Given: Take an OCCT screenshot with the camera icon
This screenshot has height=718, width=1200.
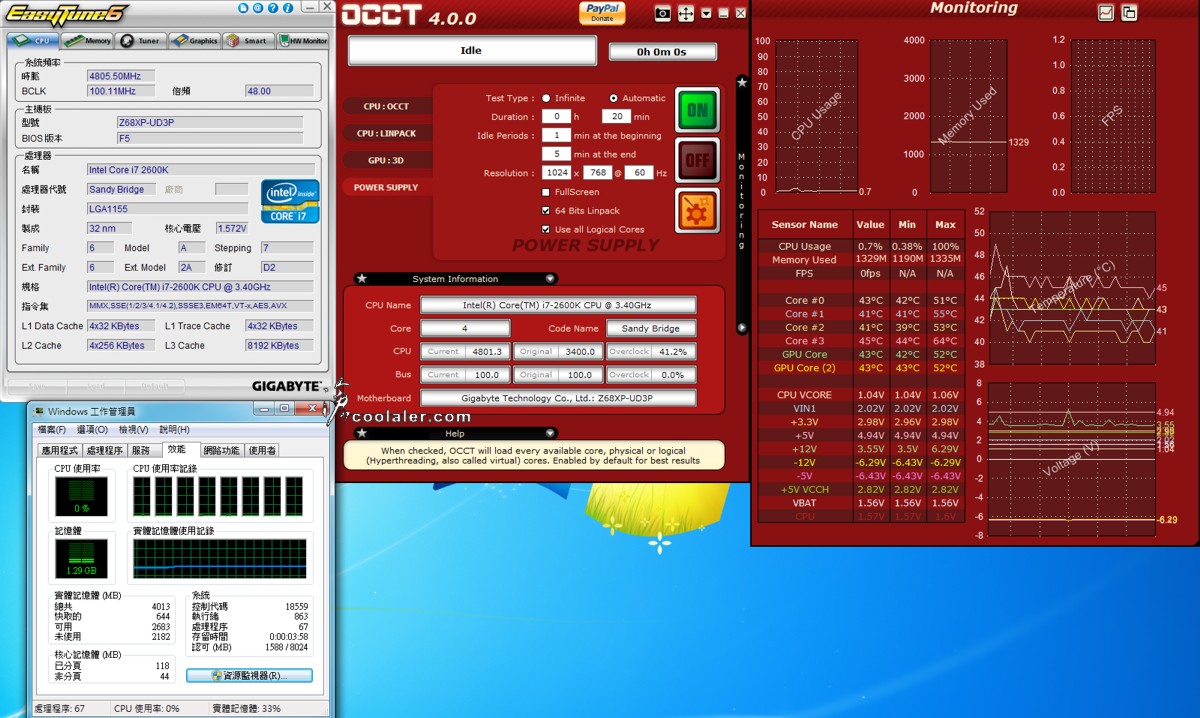Looking at the screenshot, I should click(662, 14).
